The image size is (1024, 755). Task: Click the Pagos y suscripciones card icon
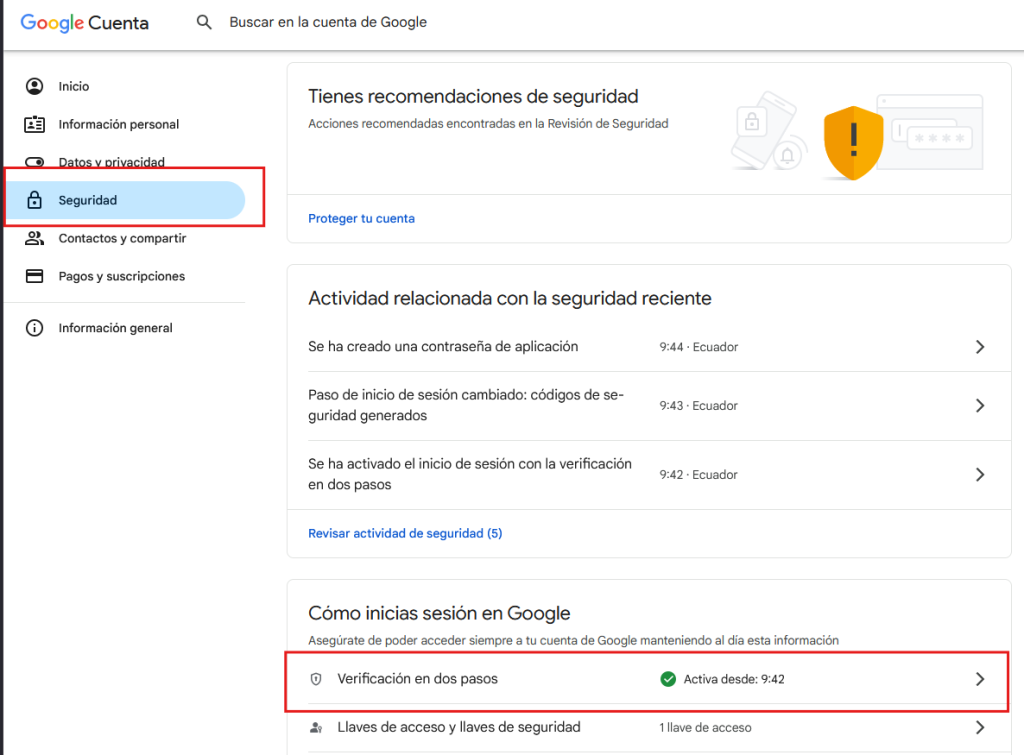[35, 276]
